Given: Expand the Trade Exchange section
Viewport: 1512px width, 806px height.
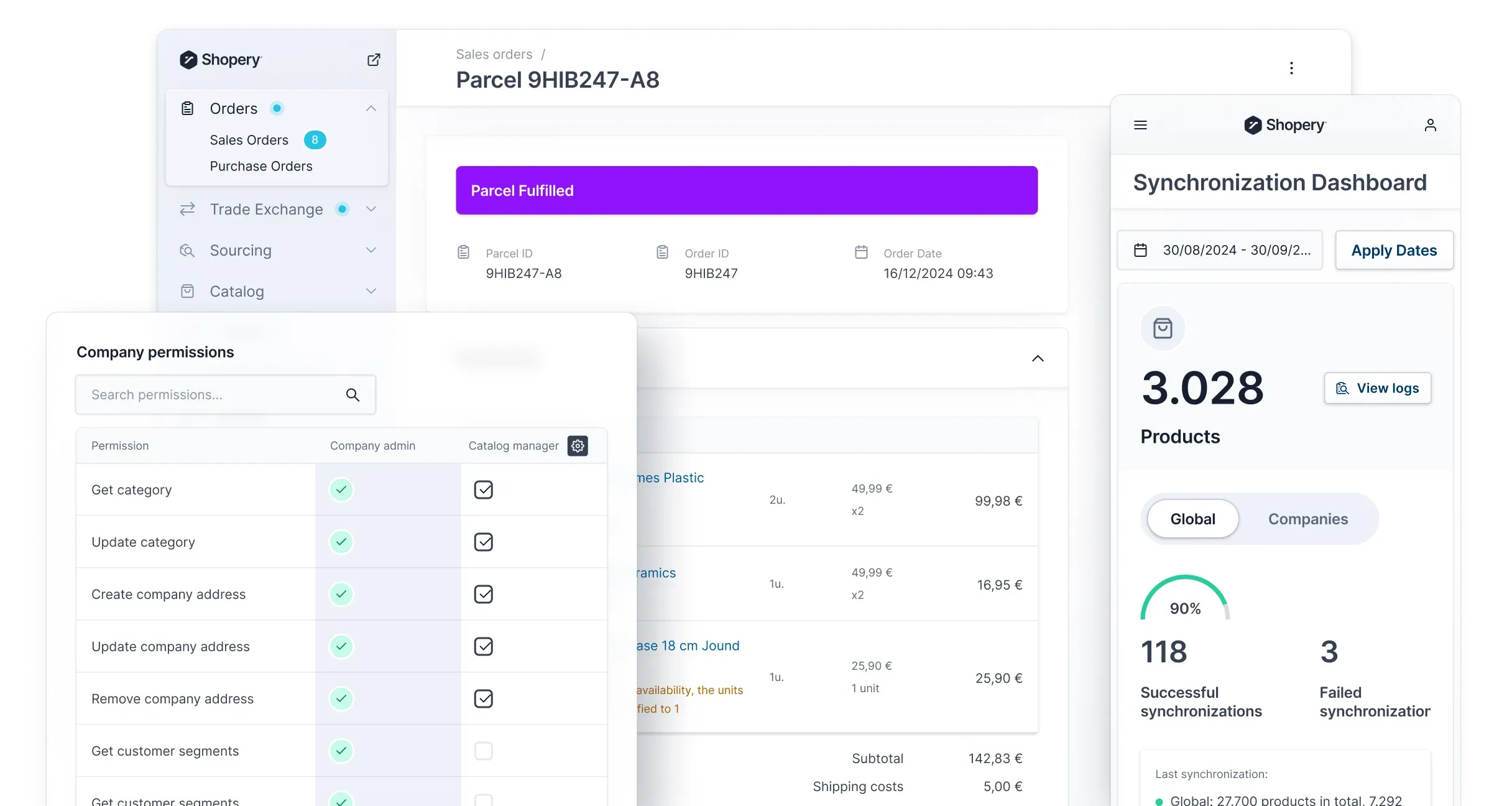Looking at the screenshot, I should tap(371, 210).
